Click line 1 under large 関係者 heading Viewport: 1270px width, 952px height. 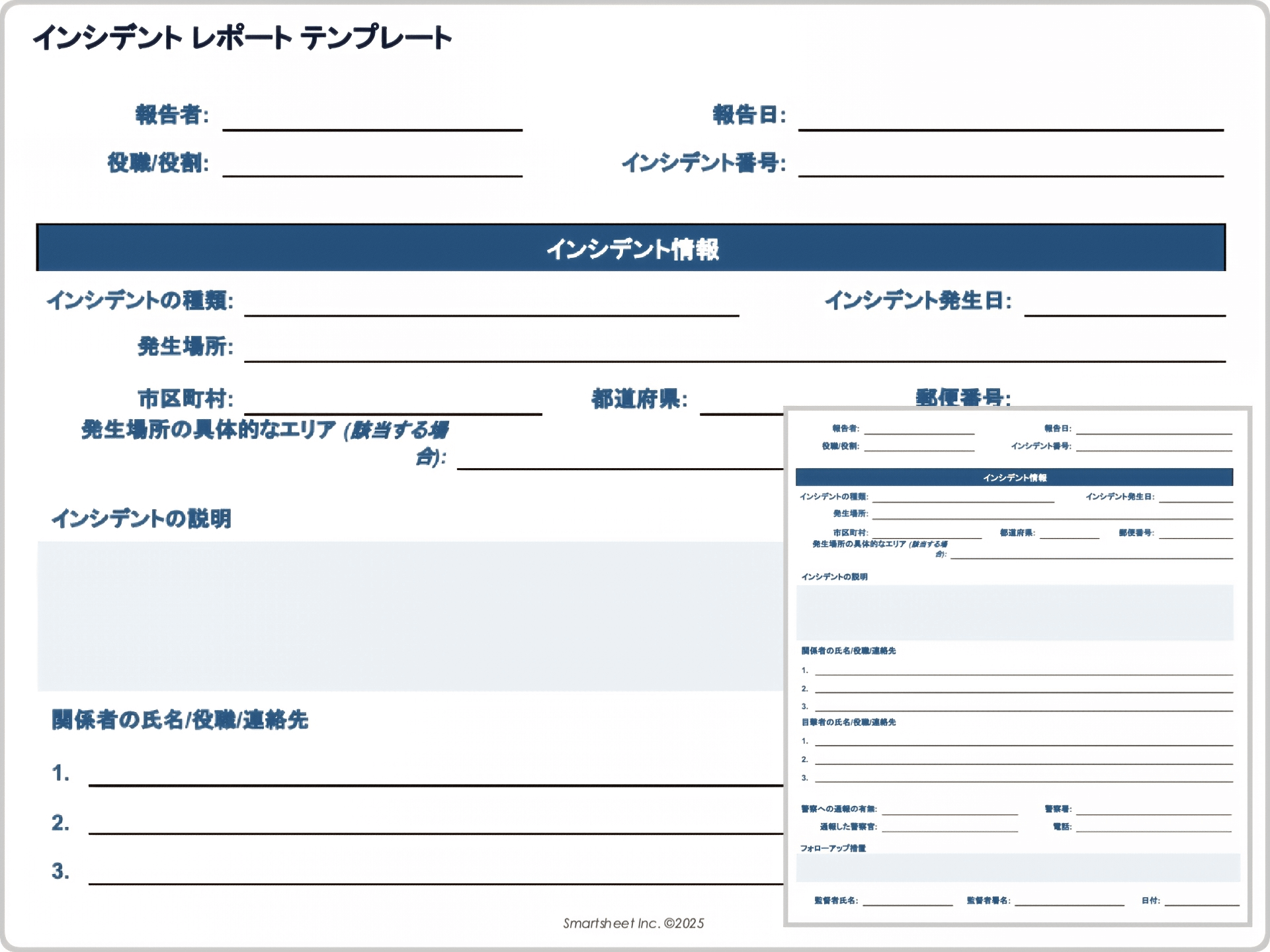[x=436, y=785]
